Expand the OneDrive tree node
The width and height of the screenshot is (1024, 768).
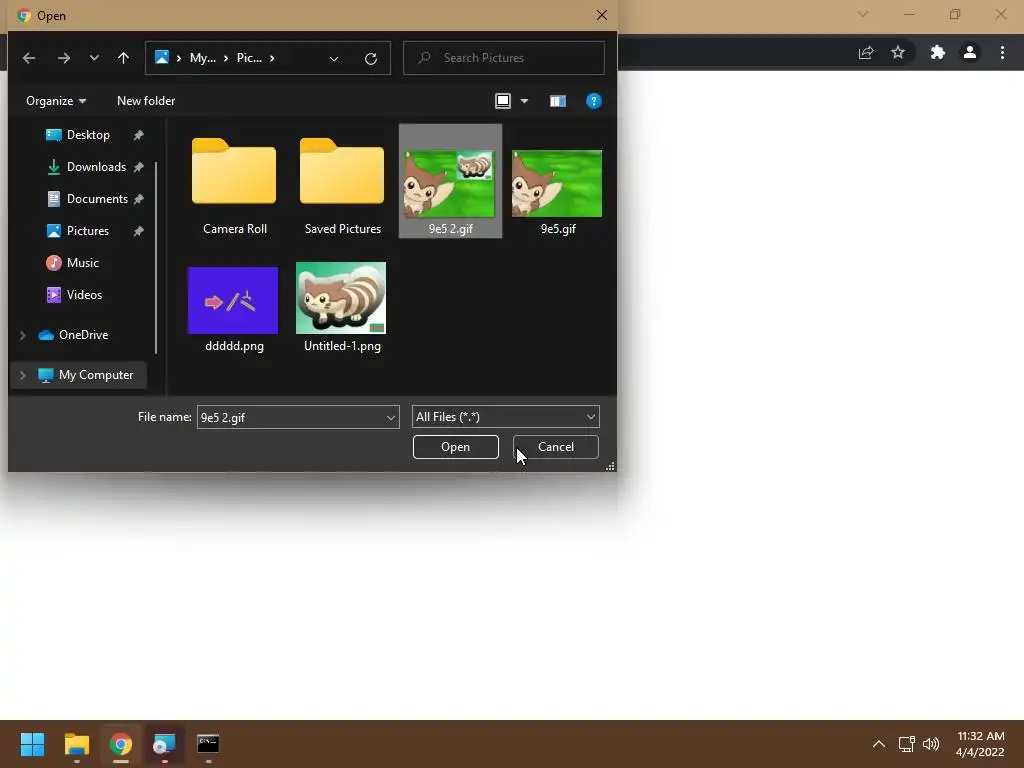coord(22,335)
